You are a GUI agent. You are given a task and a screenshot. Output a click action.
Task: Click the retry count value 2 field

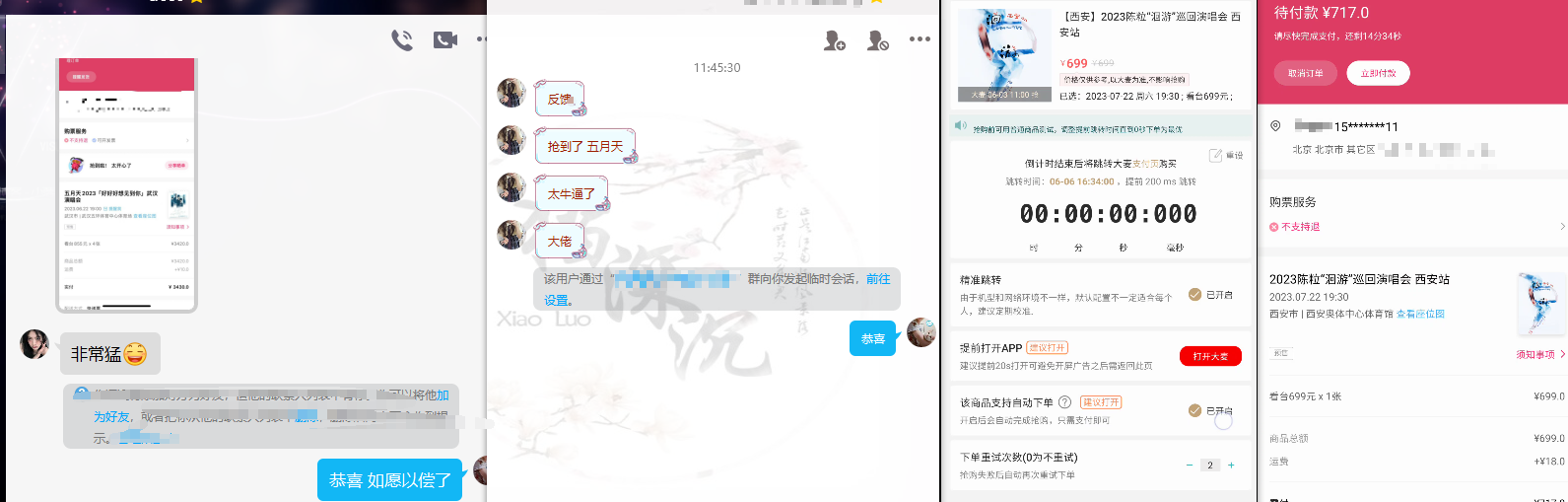1210,465
